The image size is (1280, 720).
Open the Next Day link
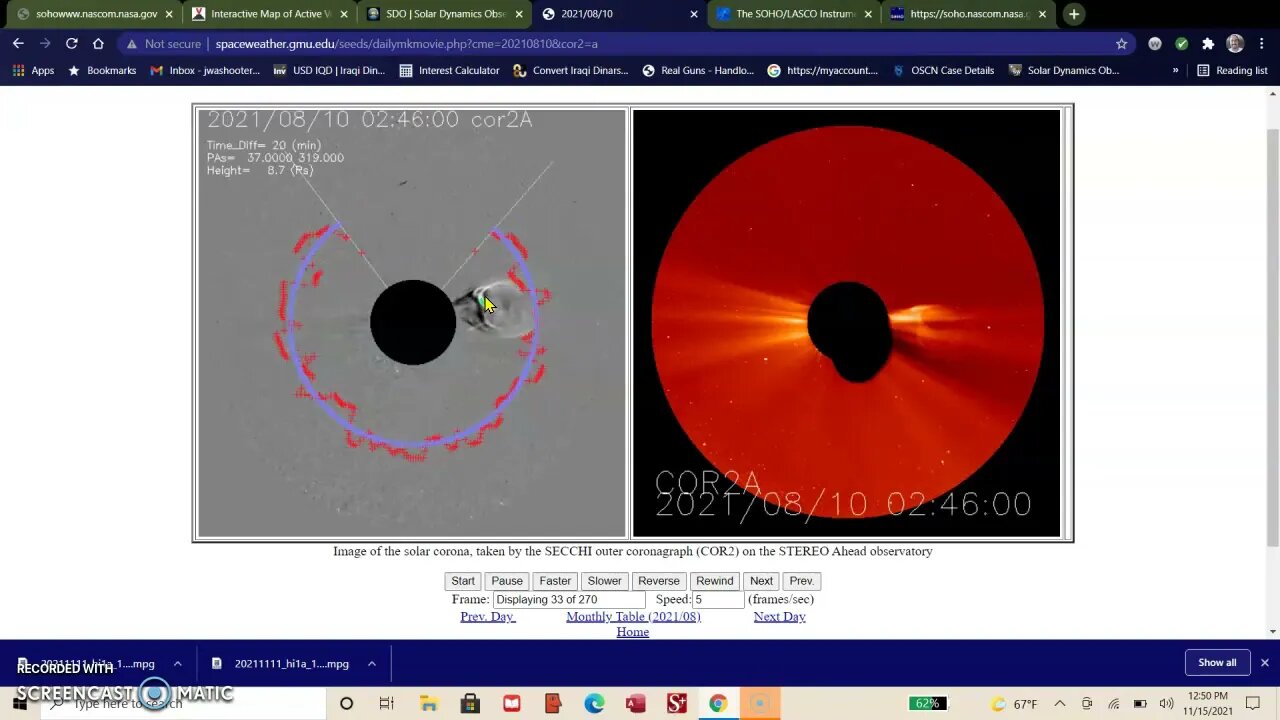coord(779,616)
